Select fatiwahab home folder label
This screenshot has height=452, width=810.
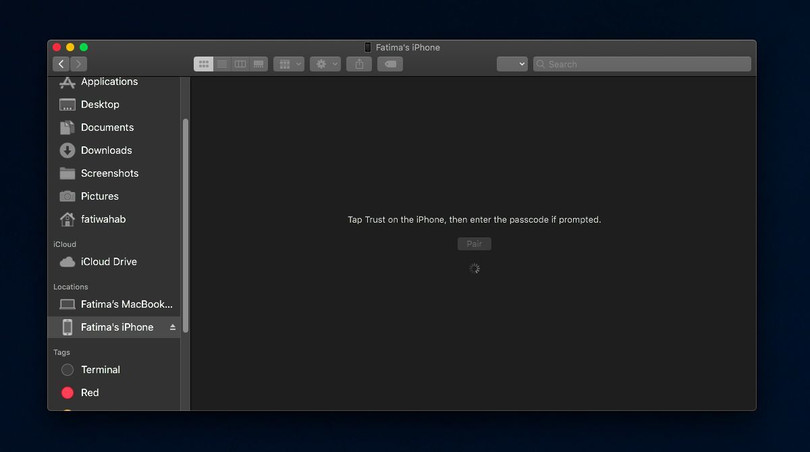(x=103, y=219)
